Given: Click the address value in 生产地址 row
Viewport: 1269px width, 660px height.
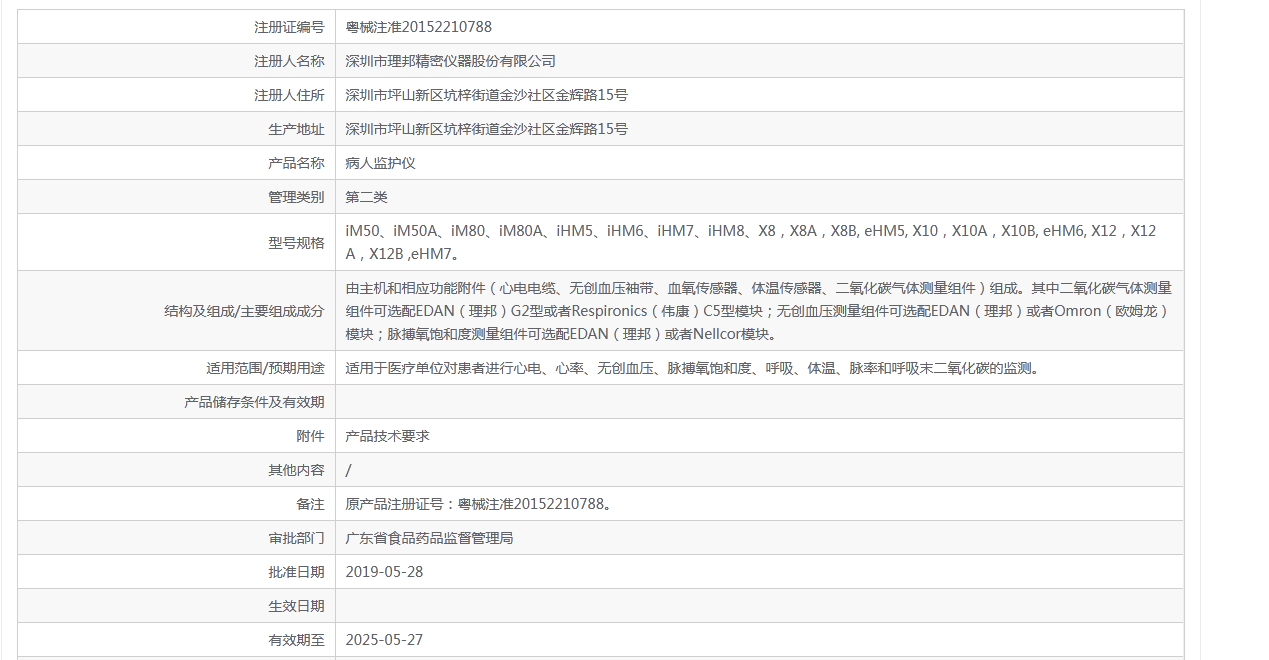Looking at the screenshot, I should (486, 129).
